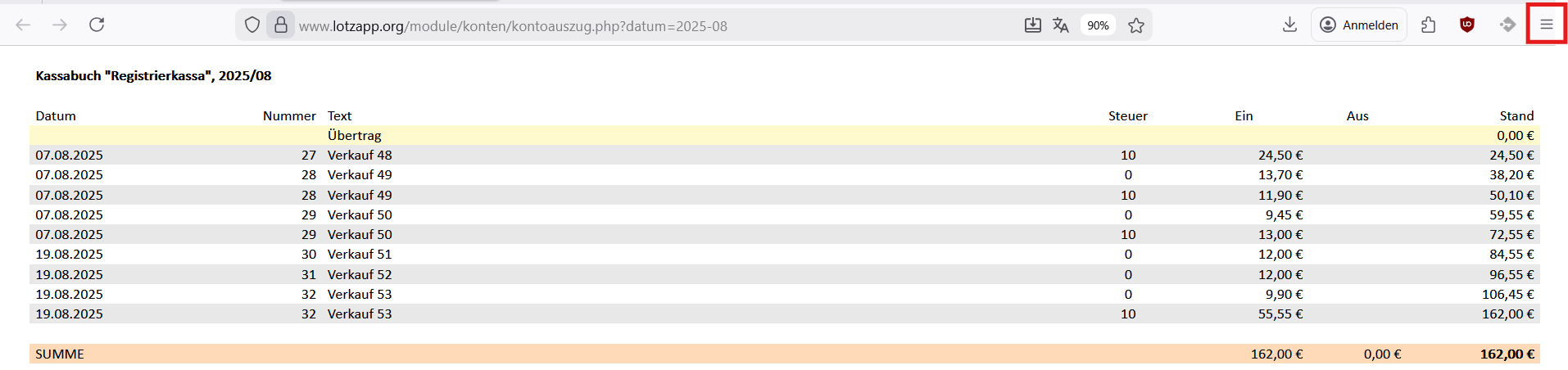Select the Verkauf 48 row
This screenshot has height=370, width=1568.
[x=360, y=156]
